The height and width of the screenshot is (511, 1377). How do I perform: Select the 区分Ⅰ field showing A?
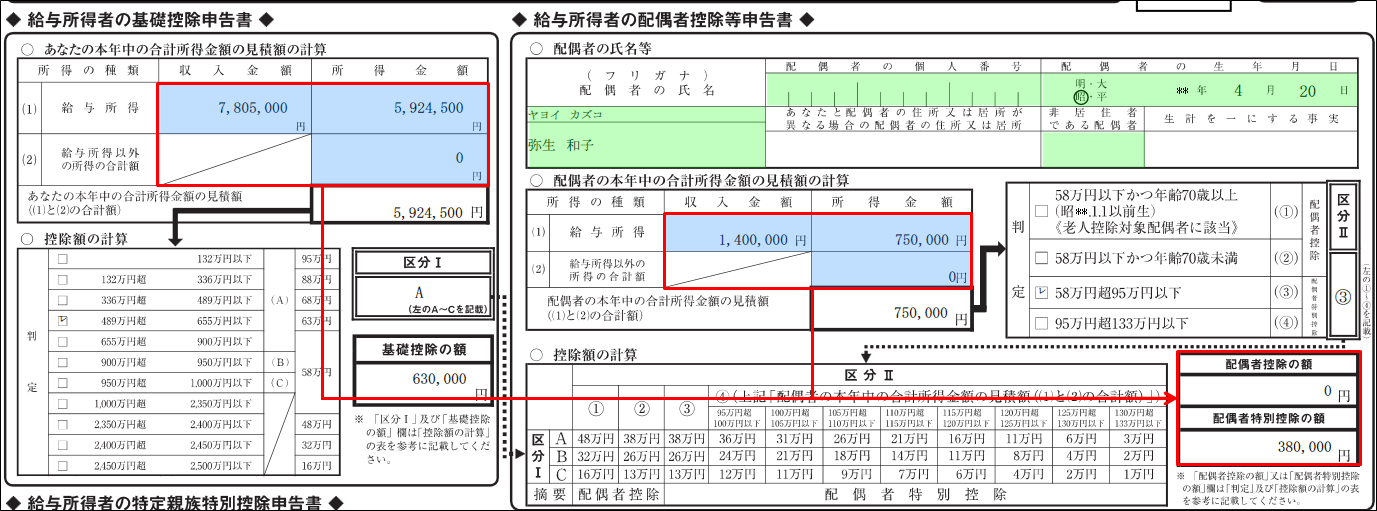pyautogui.click(x=421, y=297)
